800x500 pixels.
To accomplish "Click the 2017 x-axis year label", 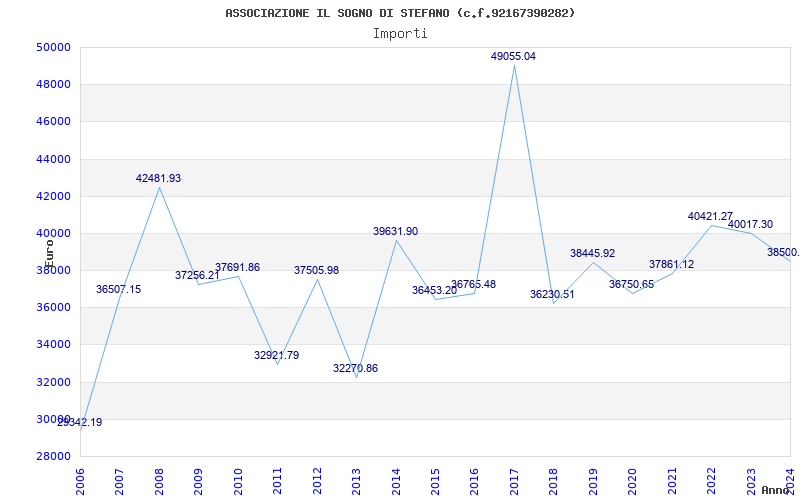I will pos(514,482).
